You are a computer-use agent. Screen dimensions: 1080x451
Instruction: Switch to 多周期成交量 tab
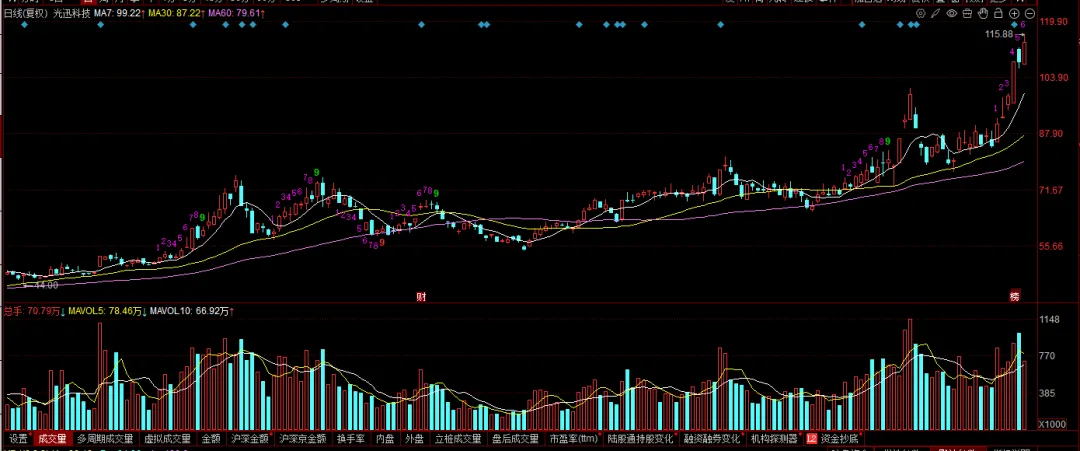pos(105,439)
